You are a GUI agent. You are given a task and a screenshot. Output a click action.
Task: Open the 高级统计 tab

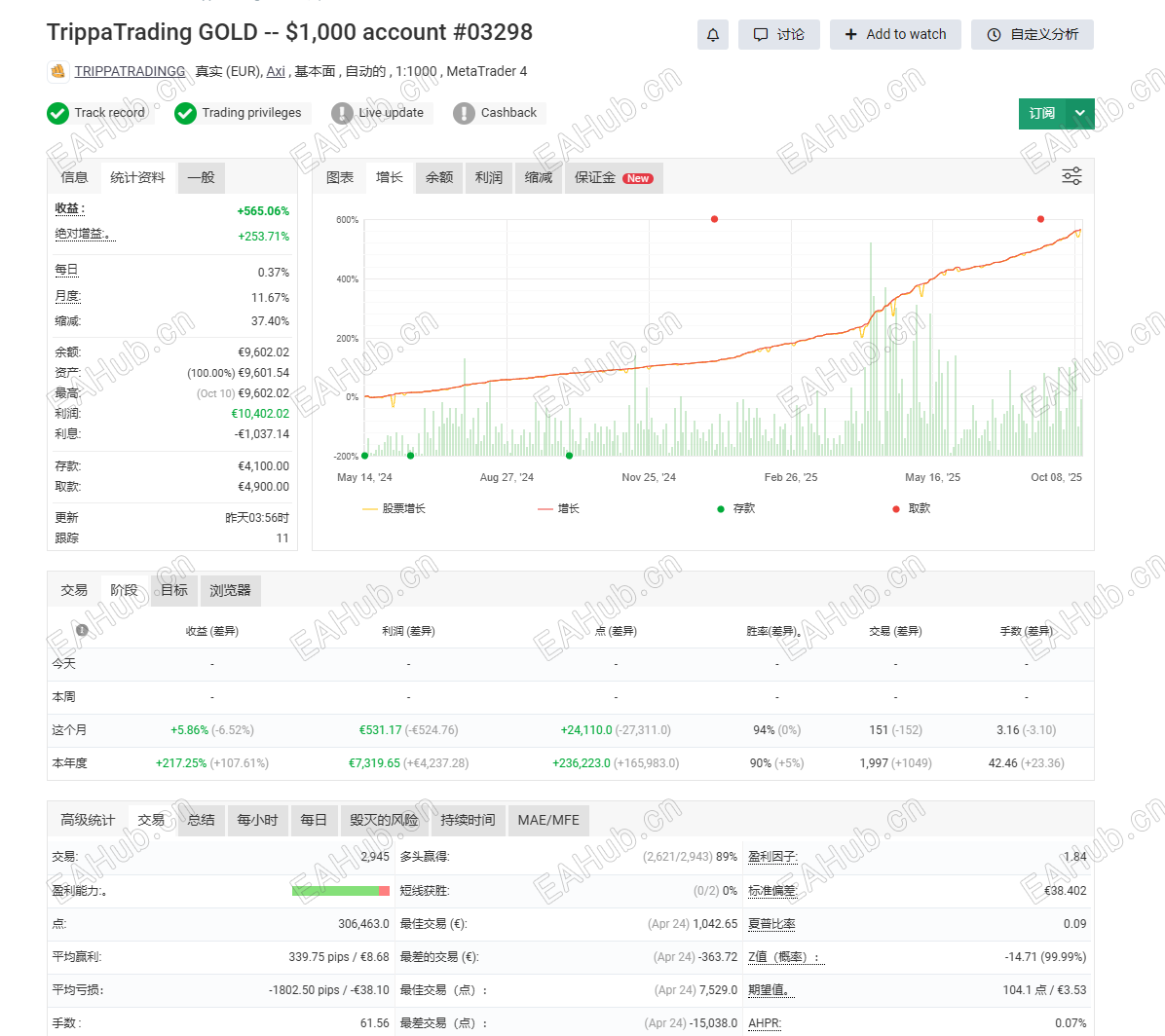(x=88, y=821)
